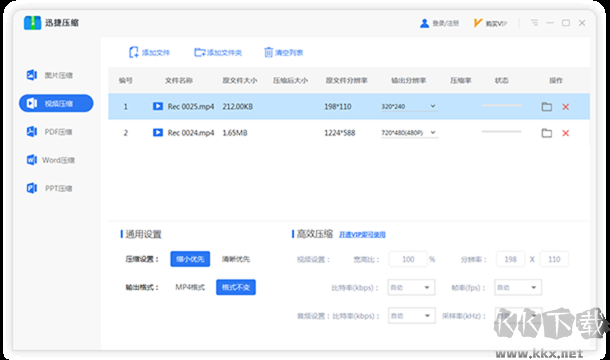Screen dimensions: 610x360
Task: Select MP4格式 output format
Action: [190, 287]
